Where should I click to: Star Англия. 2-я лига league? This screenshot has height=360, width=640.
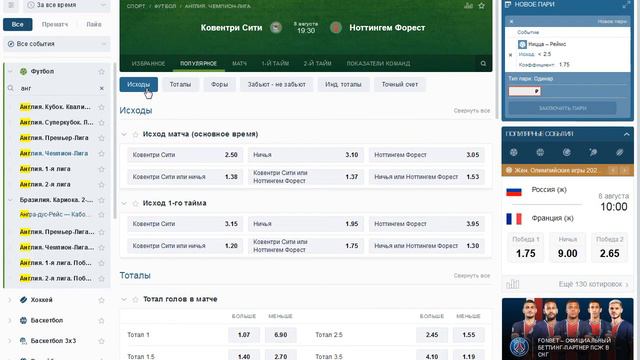(x=101, y=184)
